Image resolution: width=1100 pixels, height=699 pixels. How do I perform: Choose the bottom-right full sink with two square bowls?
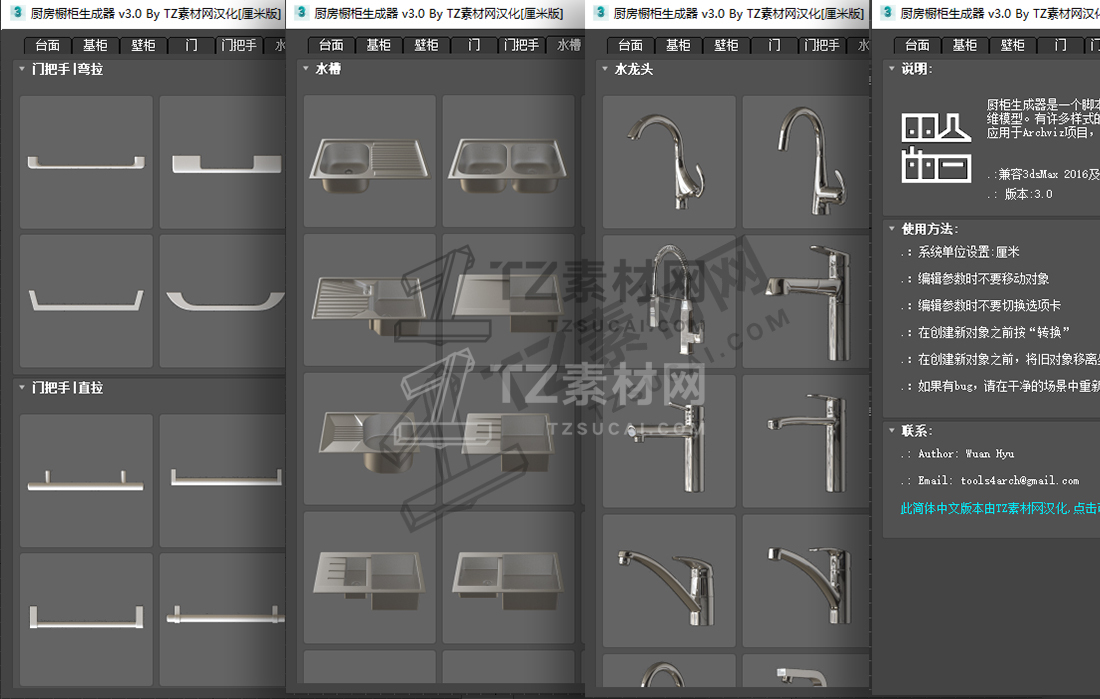tap(509, 578)
